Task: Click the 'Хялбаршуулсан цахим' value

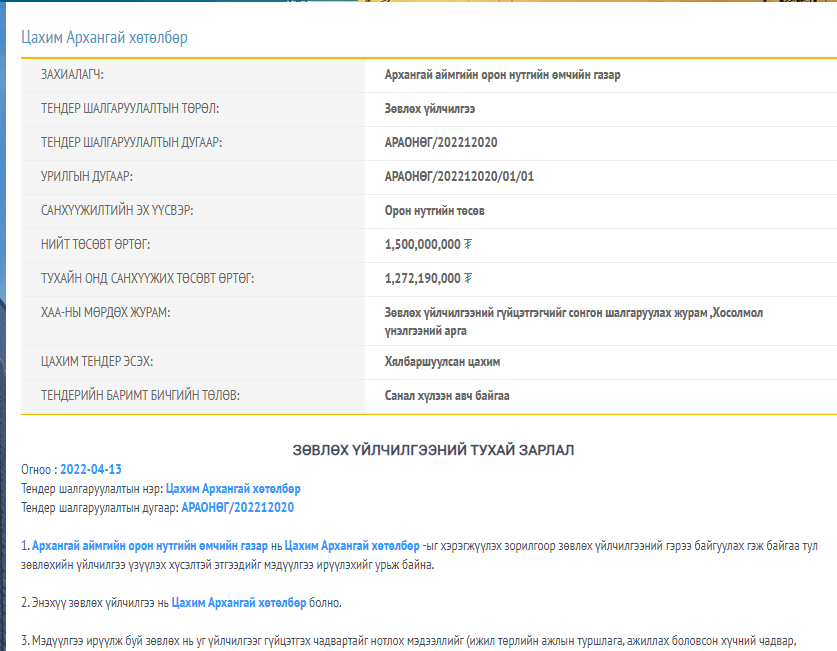Action: coord(442,361)
